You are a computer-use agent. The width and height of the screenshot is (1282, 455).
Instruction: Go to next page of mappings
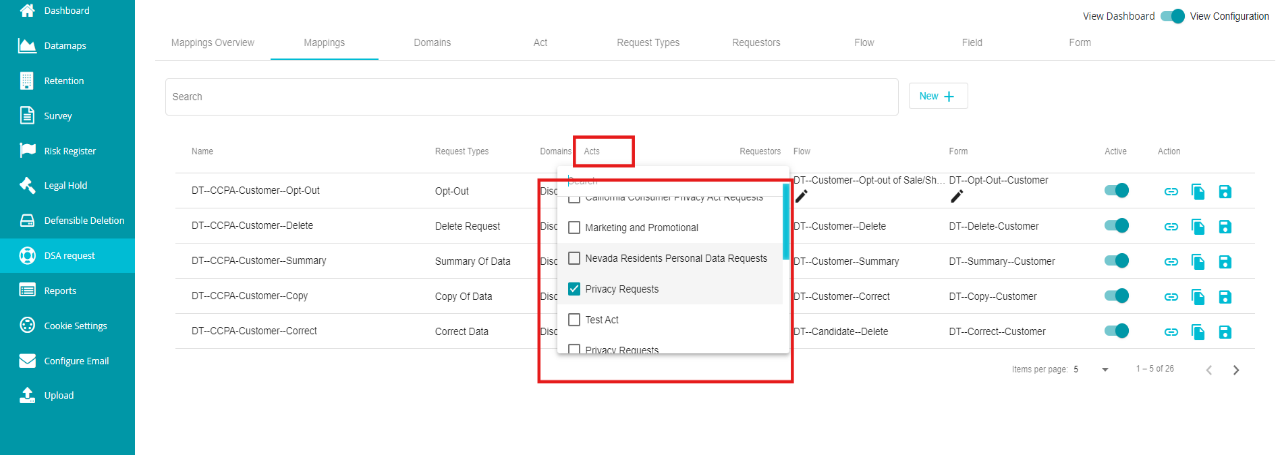tap(1236, 370)
